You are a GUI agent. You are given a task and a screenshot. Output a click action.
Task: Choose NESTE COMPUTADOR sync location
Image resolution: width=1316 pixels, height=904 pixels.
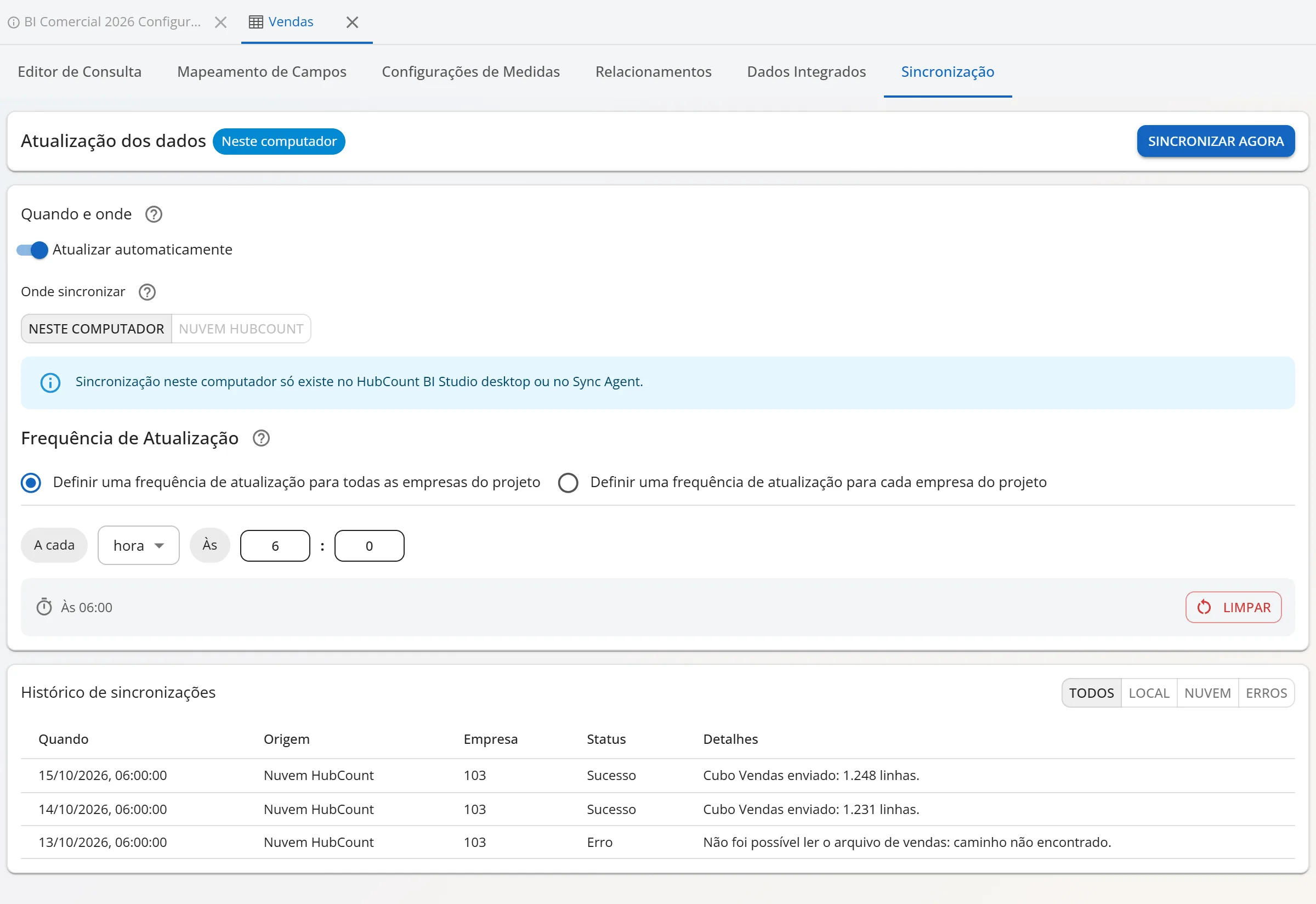pyautogui.click(x=97, y=329)
